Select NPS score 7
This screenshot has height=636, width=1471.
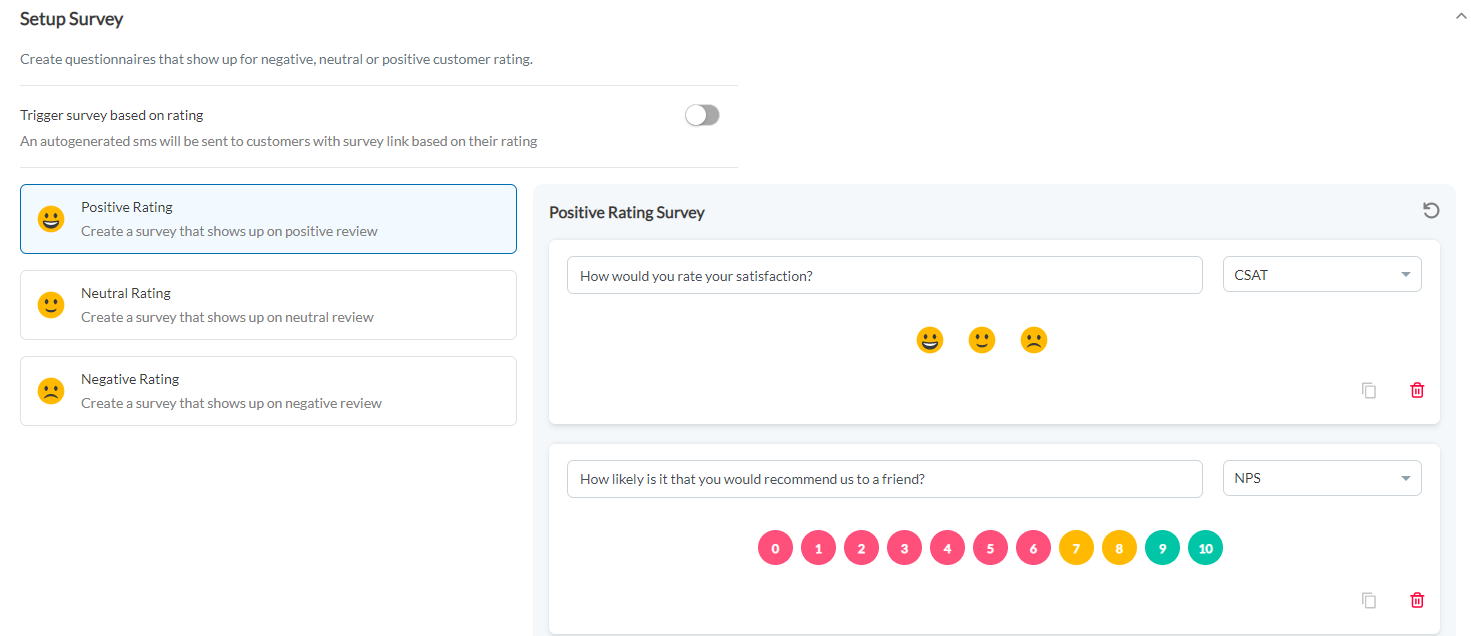point(1076,548)
